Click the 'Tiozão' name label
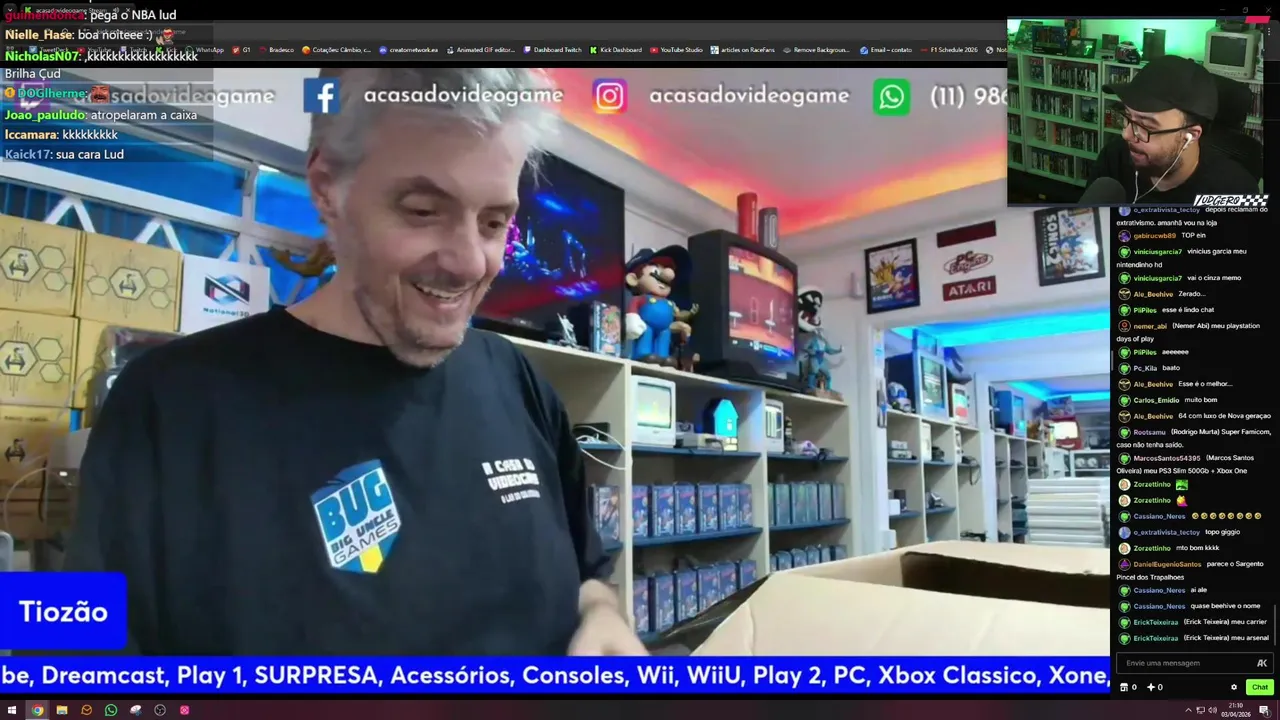This screenshot has width=1280, height=720. pyautogui.click(x=63, y=612)
